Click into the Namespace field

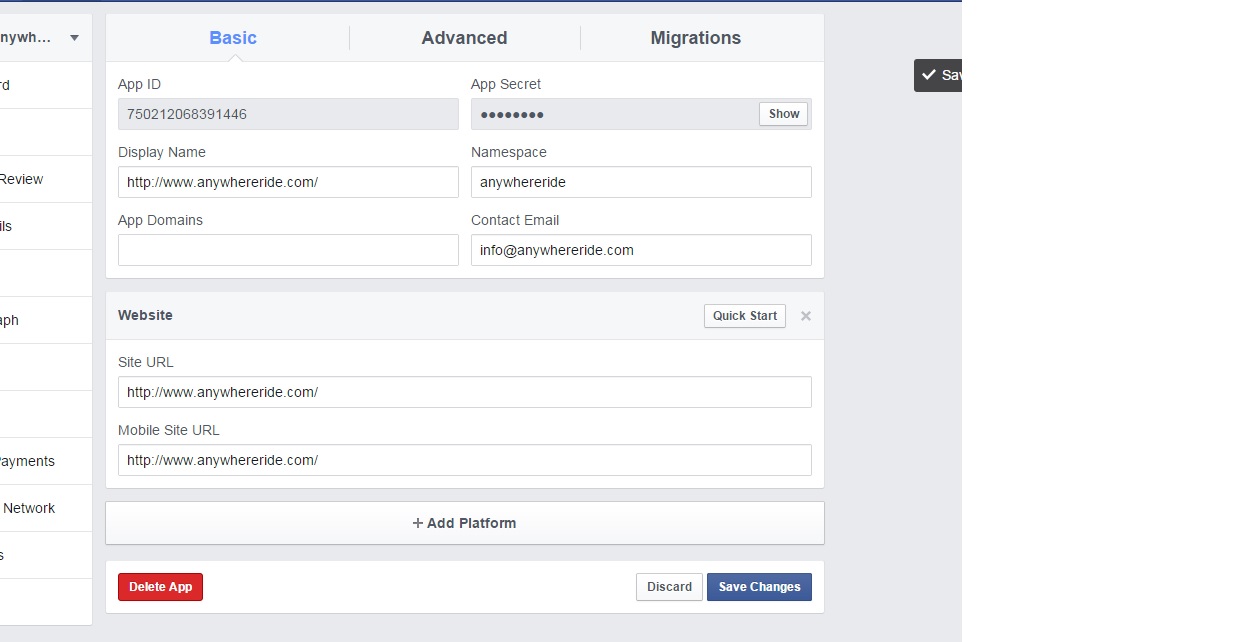(641, 182)
